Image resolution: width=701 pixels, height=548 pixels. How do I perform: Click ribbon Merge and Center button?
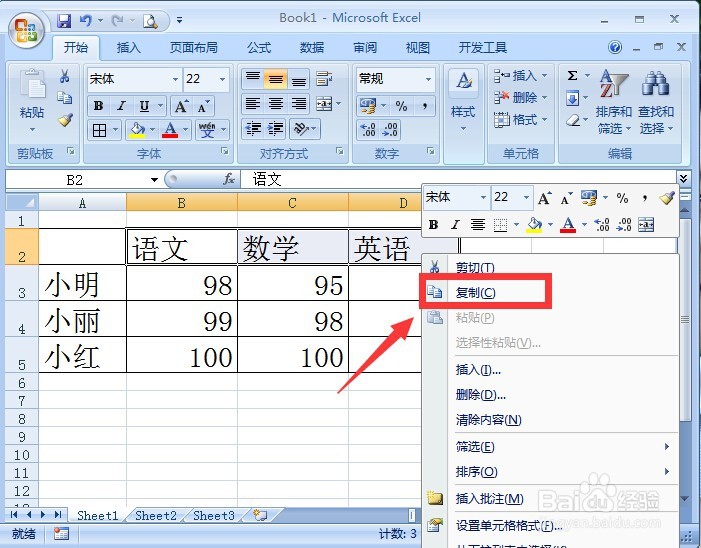click(324, 104)
